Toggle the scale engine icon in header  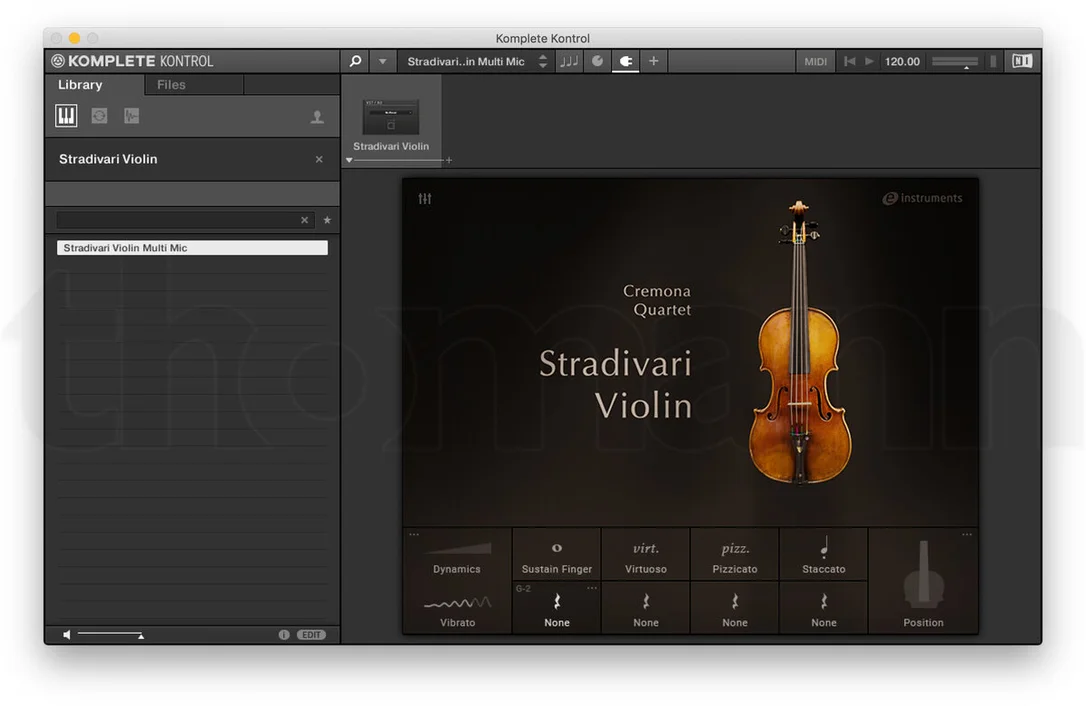pos(597,61)
